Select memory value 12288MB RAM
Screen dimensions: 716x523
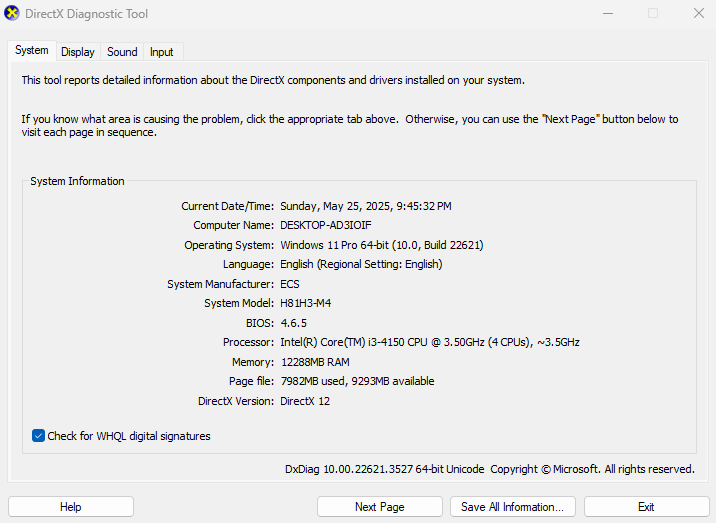[315, 362]
